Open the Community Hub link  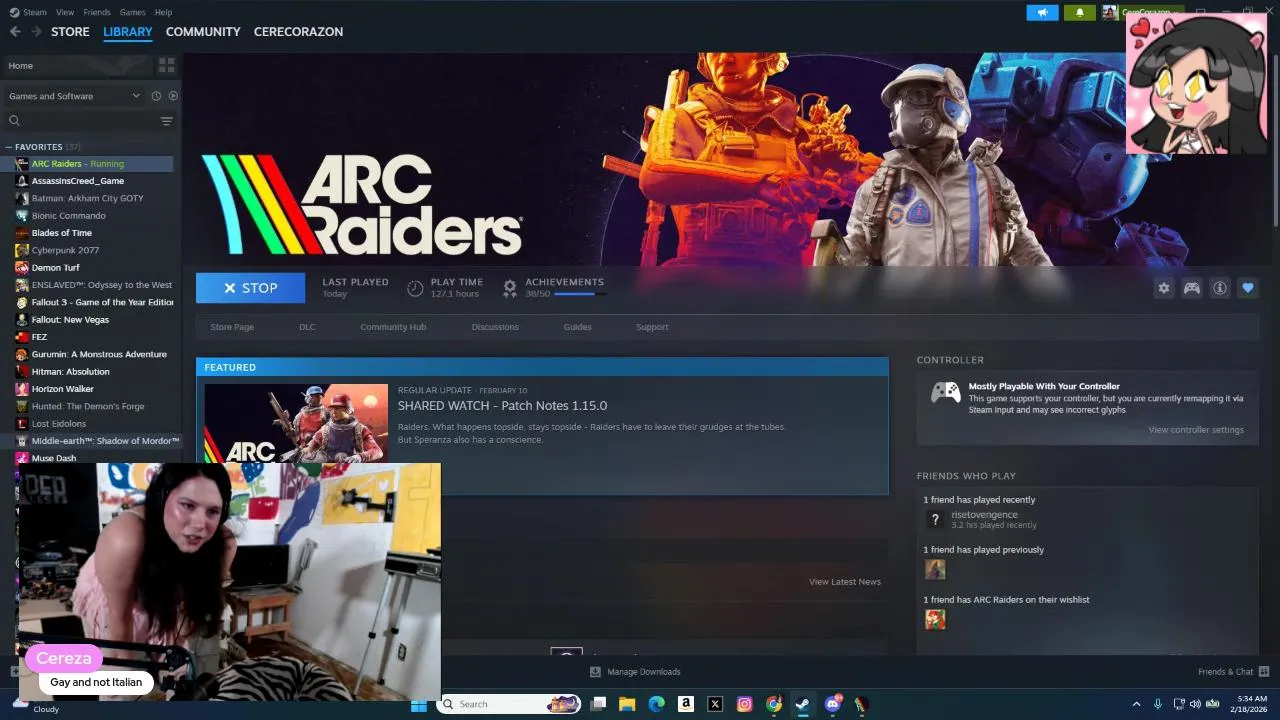[x=393, y=327]
